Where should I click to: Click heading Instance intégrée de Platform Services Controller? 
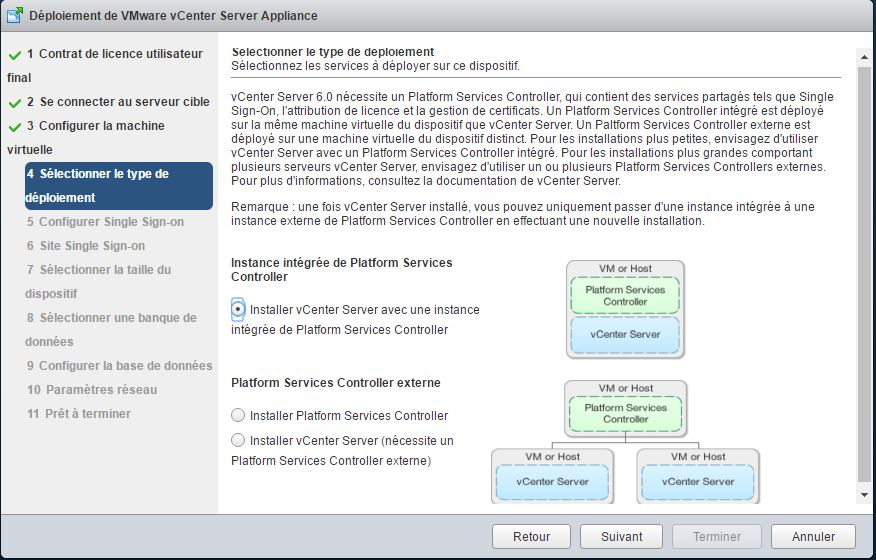pos(341,269)
